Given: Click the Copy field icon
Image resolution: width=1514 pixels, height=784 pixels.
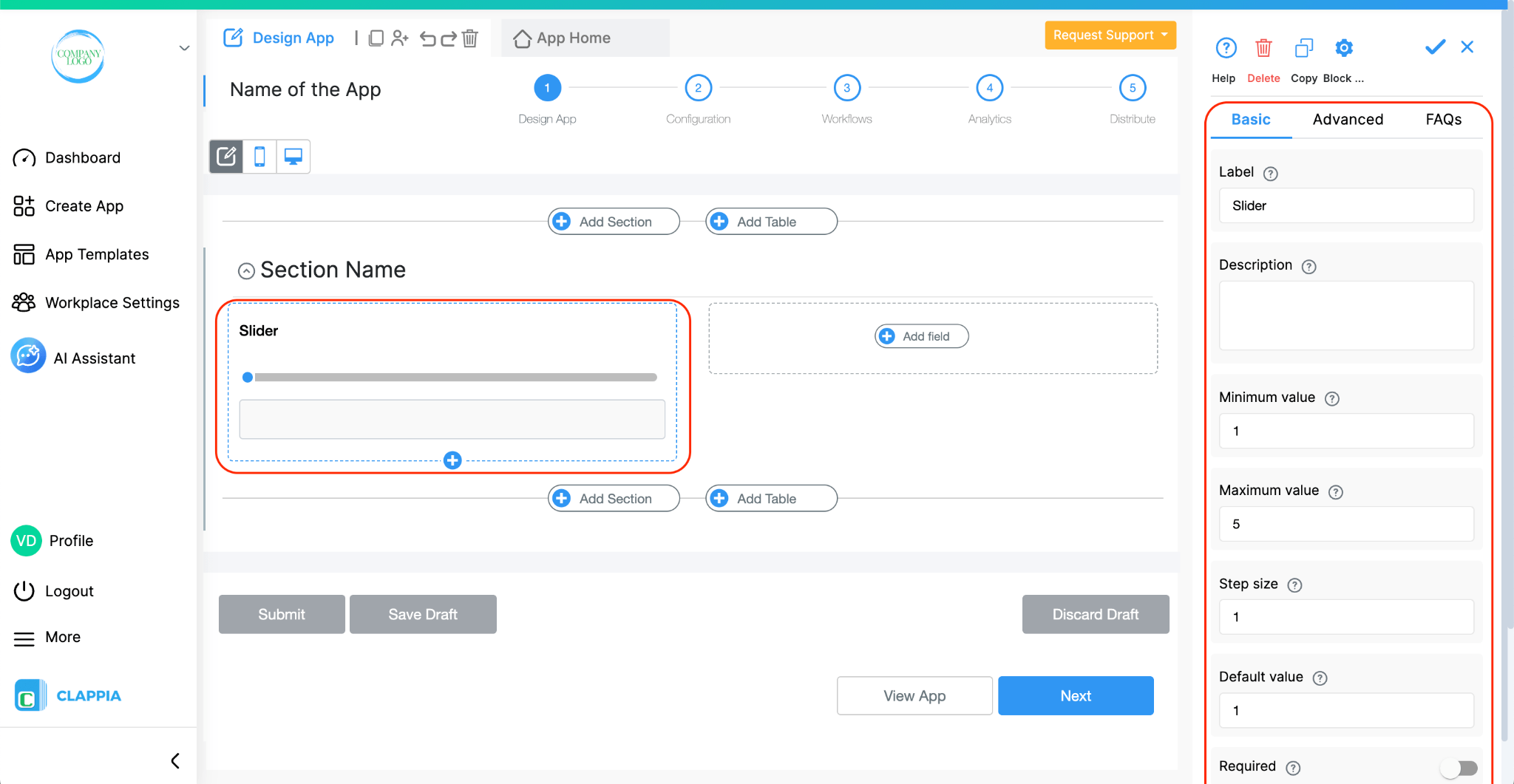Looking at the screenshot, I should tap(1304, 48).
